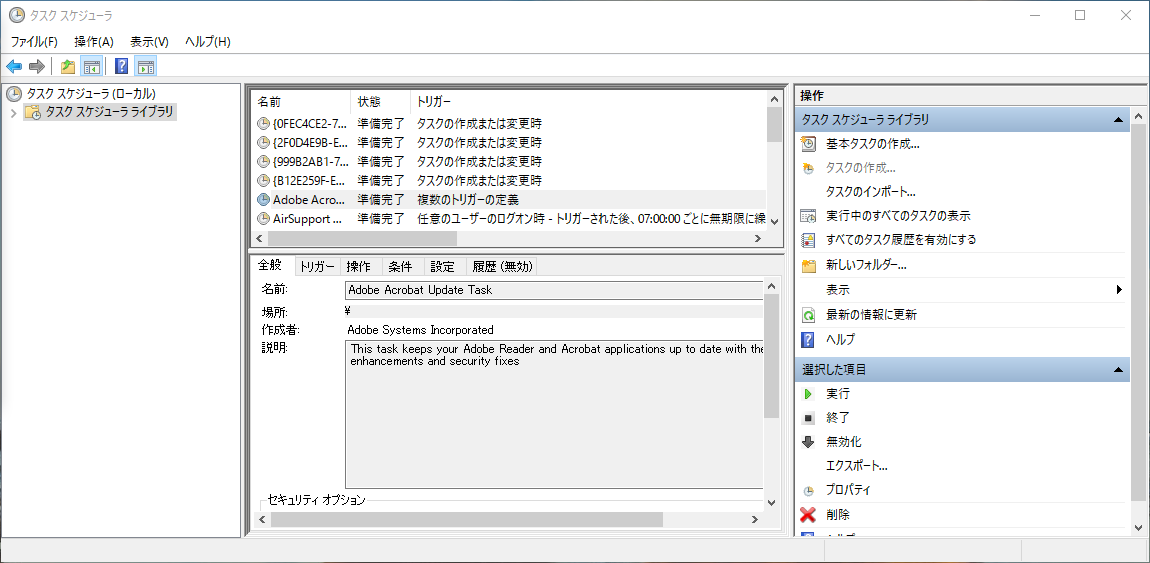
Task: Click the forward arrow toolbar icon
Action: [37, 67]
